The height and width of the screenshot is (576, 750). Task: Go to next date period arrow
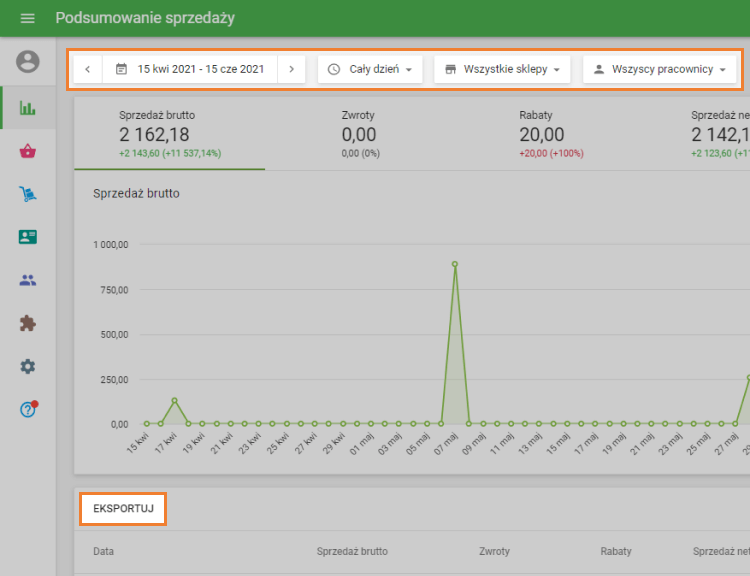point(291,69)
